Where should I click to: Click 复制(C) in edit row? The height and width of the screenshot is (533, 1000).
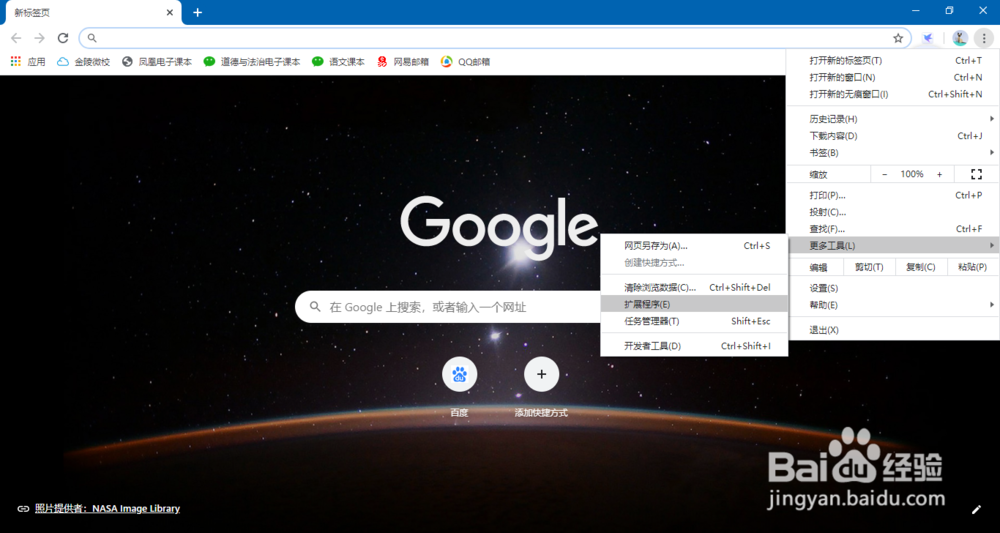pos(921,267)
